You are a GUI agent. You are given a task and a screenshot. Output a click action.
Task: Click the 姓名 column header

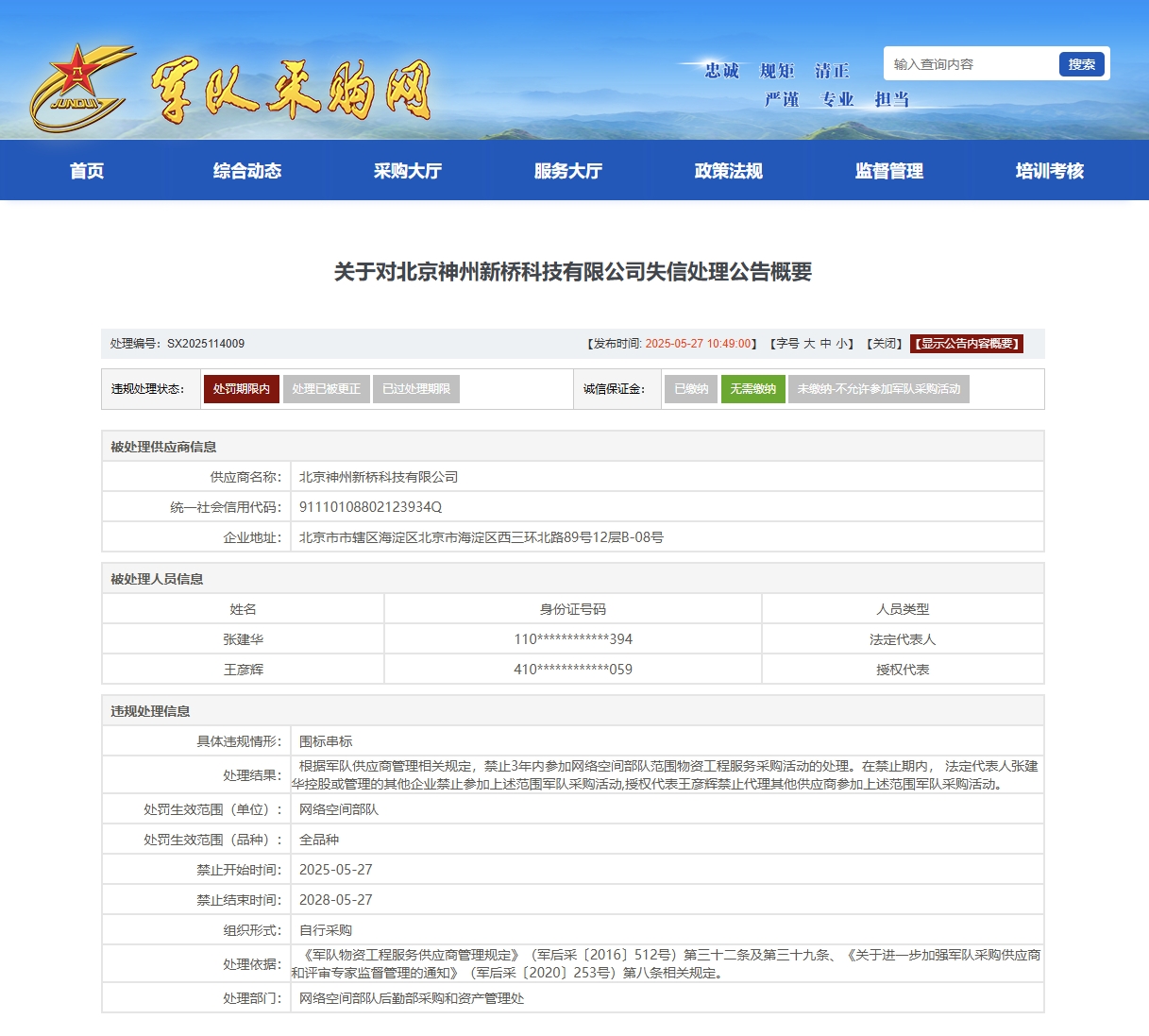tap(244, 609)
